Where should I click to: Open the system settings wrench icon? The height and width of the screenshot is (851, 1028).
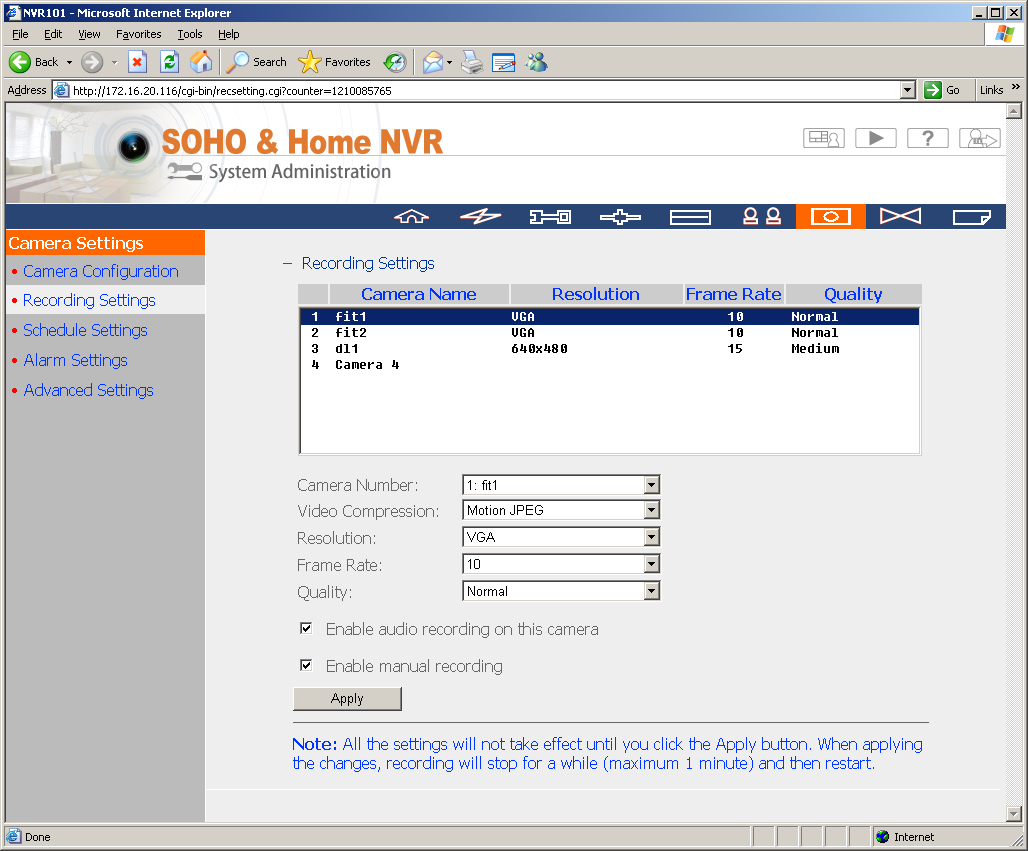pyautogui.click(x=550, y=216)
